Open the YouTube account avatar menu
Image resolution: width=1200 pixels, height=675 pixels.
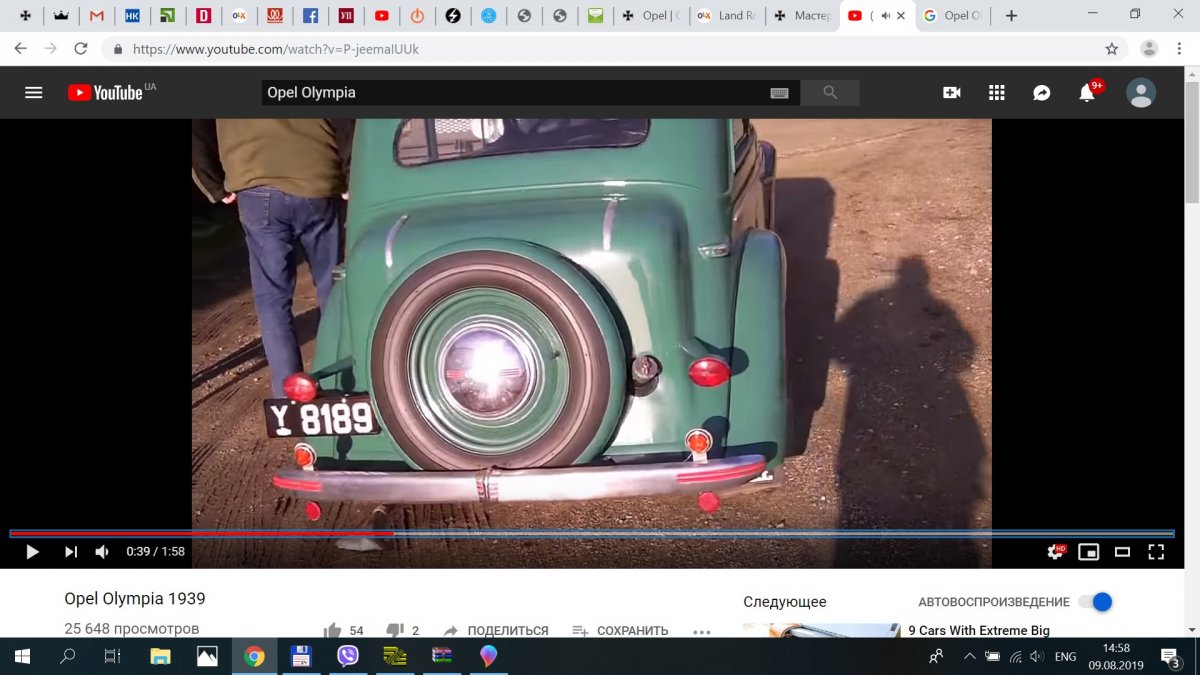click(1141, 92)
